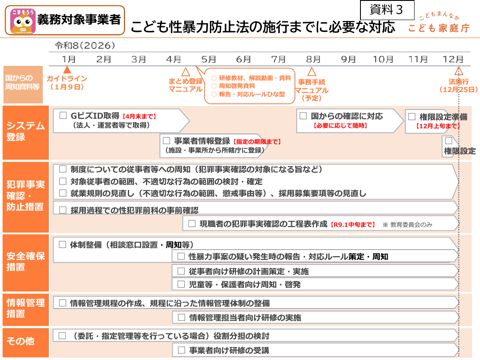Check the 役割分担の検討 checkbox
This screenshot has width=480, height=360.
click(x=62, y=335)
